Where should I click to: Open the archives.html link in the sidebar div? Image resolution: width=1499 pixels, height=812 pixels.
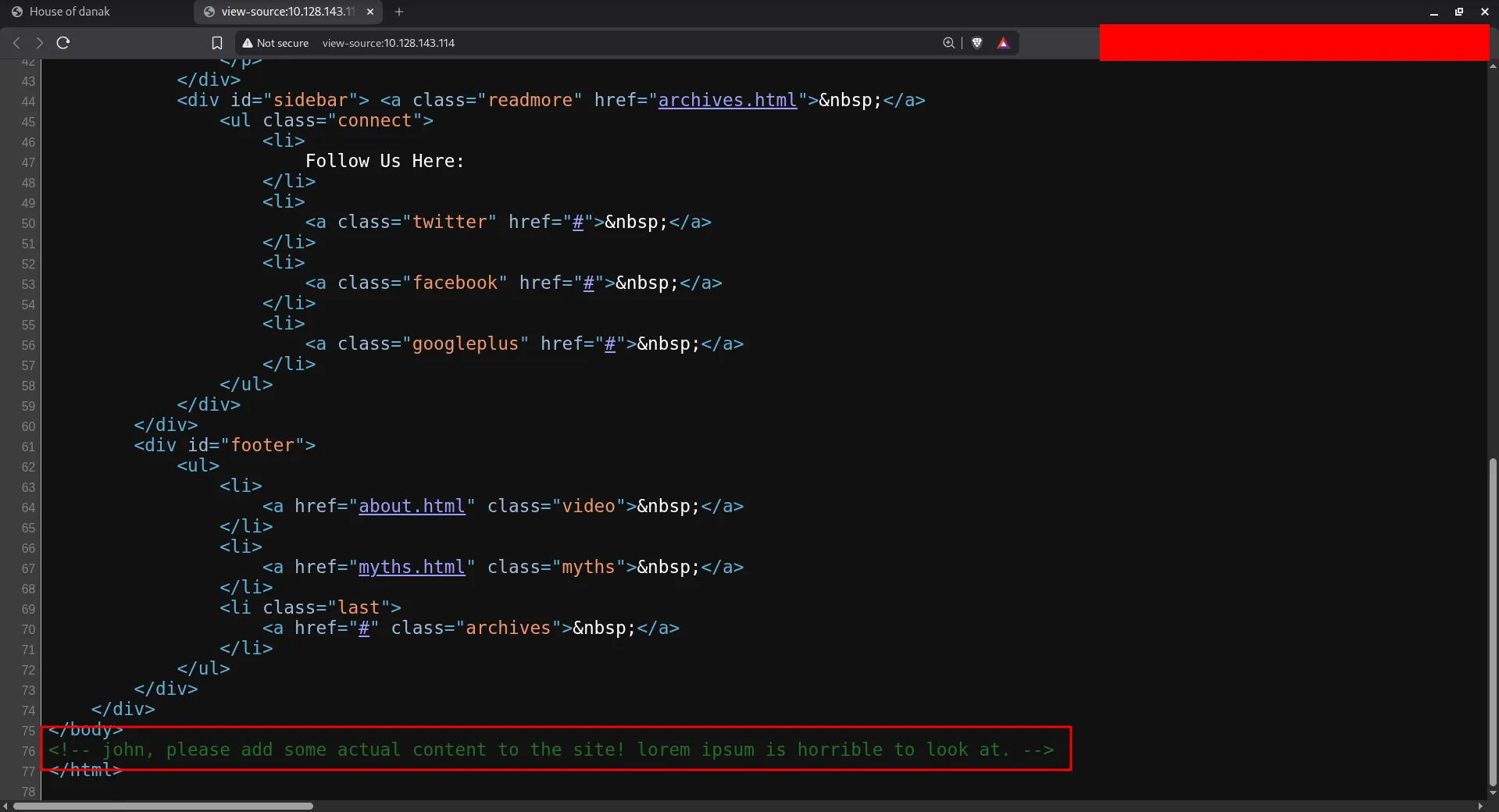728,100
